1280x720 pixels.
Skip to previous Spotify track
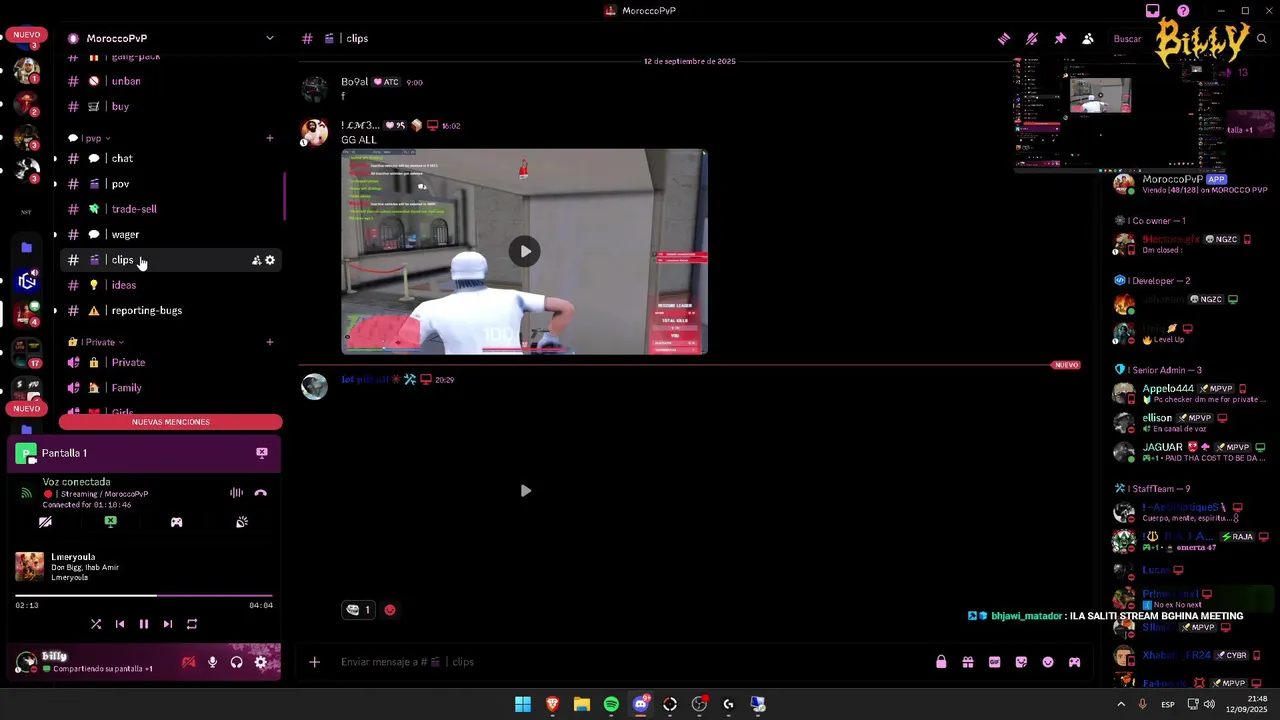point(120,624)
